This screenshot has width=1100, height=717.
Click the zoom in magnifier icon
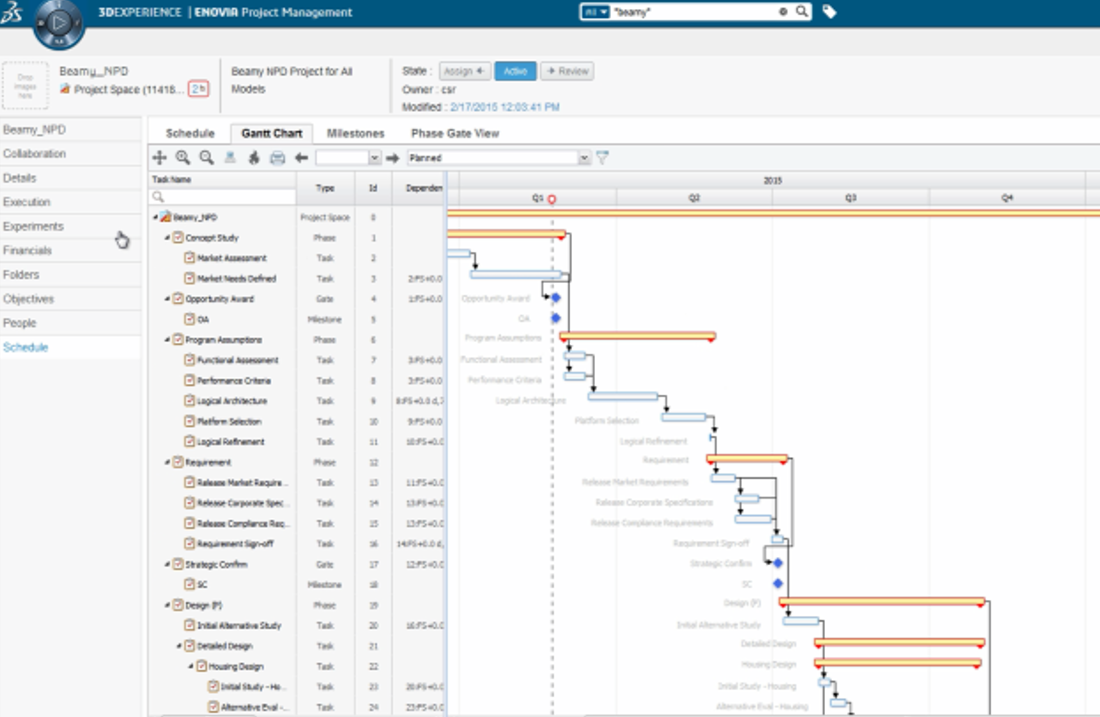[183, 158]
